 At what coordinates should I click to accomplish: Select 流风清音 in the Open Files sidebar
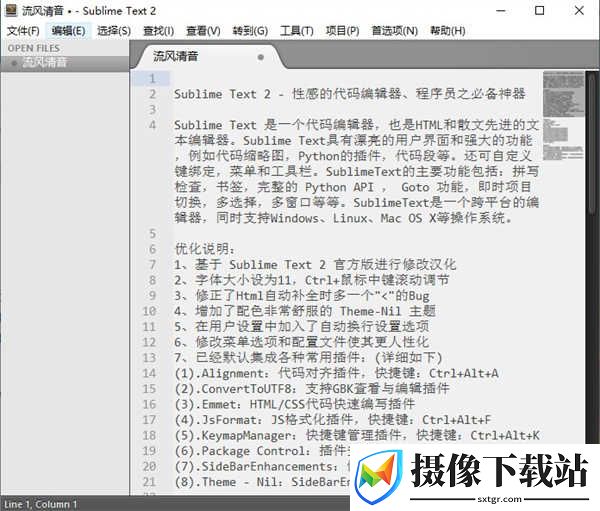coord(64,62)
